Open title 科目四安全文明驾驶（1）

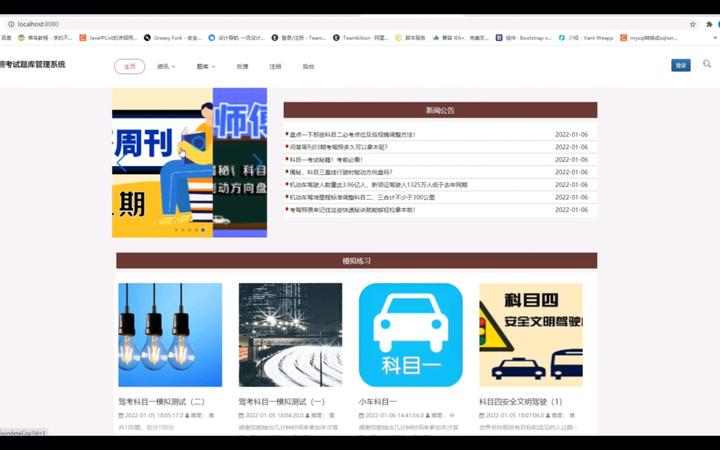pyautogui.click(x=521, y=401)
